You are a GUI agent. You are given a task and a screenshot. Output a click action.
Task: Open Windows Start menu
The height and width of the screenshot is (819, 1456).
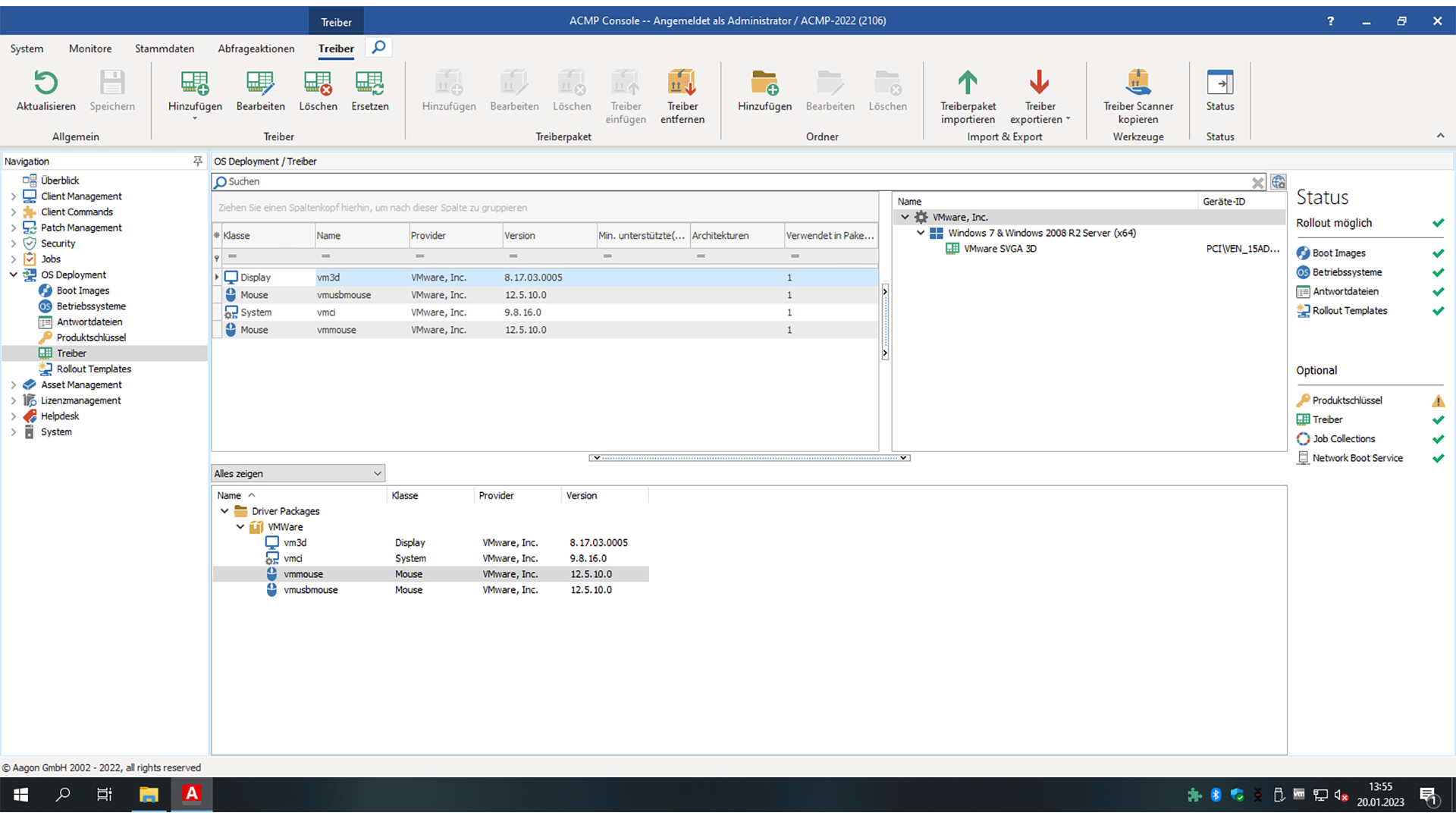21,794
